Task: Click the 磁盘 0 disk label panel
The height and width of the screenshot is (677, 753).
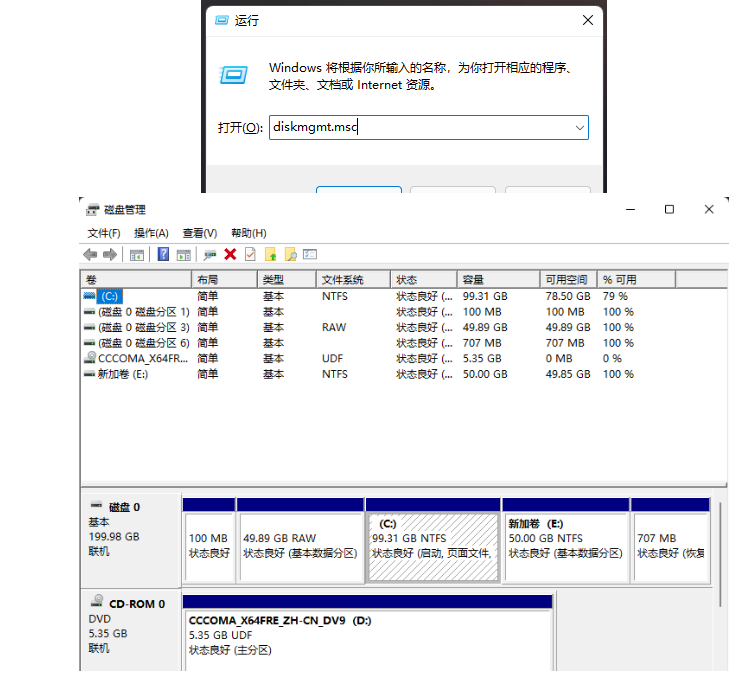Action: click(x=131, y=540)
